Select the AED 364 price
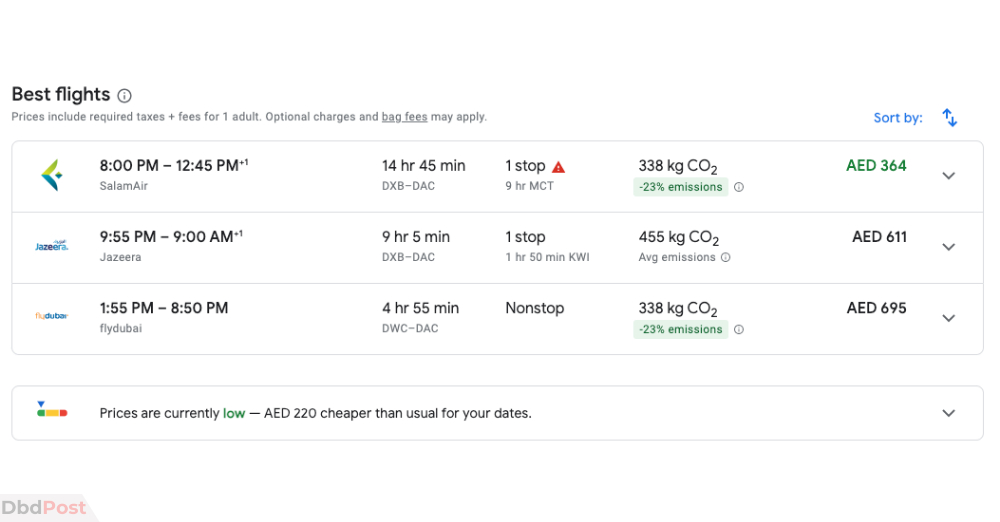The image size is (1000, 522). 876,165
